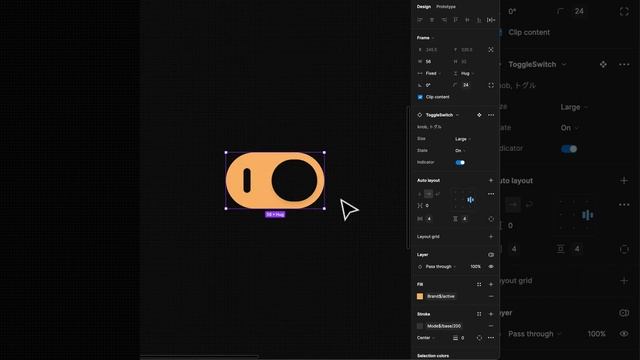This screenshot has width=640, height=360.
Task: Align horizontal centers icon in main Design panel
Action: click(x=432, y=20)
